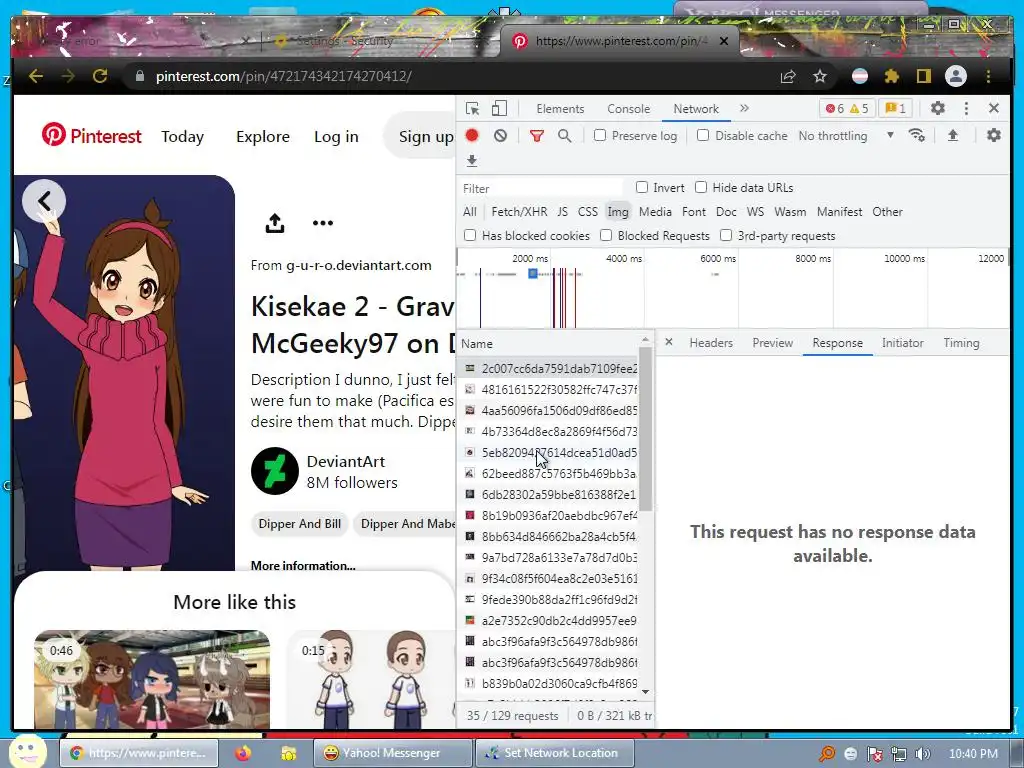
Task: Open the Initiator tab
Action: tap(903, 343)
